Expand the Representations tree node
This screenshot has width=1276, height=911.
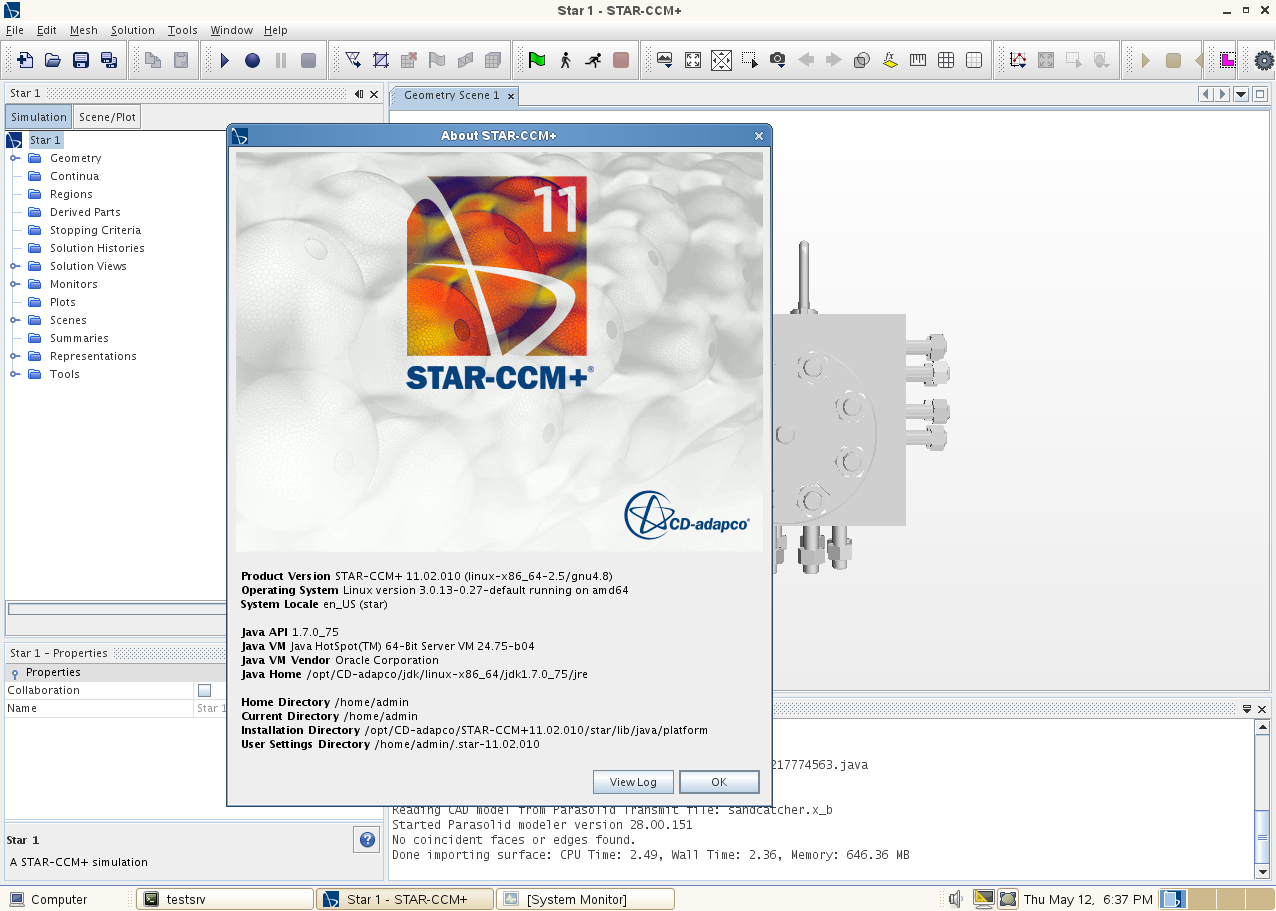click(x=15, y=356)
